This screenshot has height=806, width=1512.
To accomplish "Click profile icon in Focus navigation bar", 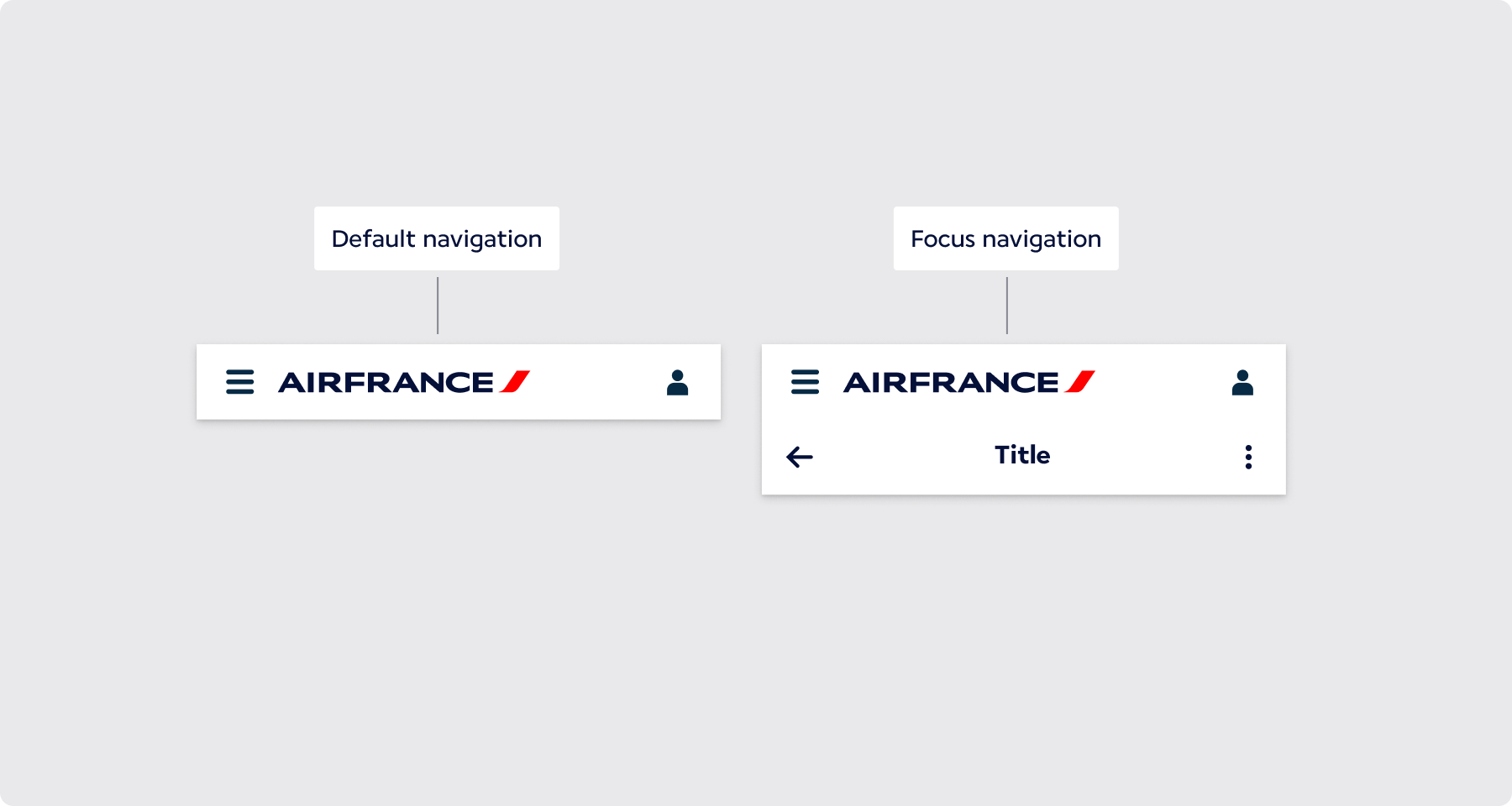I will pos(1242,382).
